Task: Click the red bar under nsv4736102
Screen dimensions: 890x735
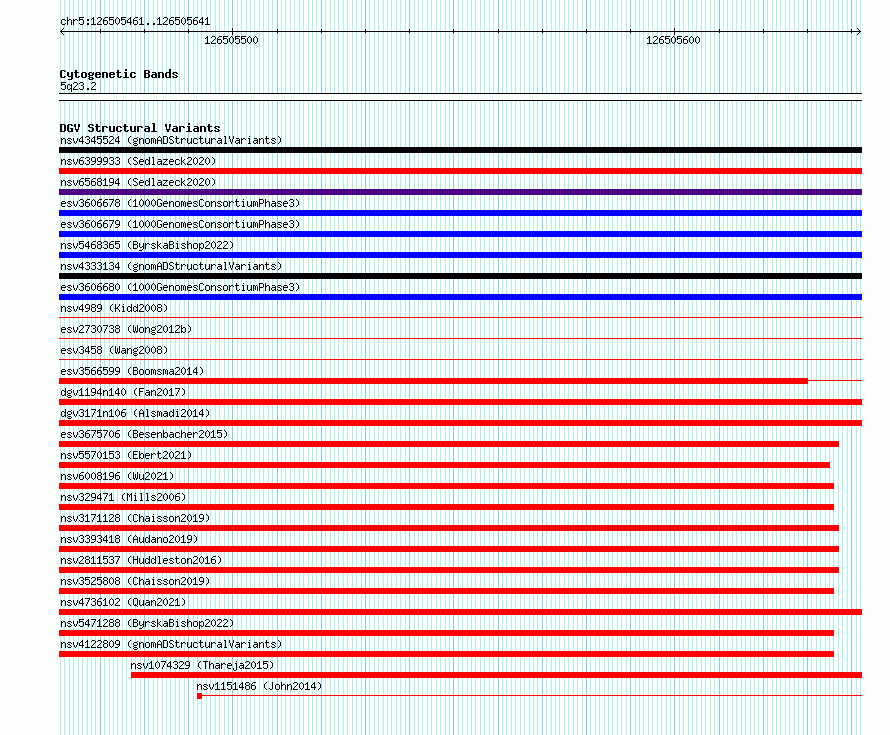Action: point(460,612)
